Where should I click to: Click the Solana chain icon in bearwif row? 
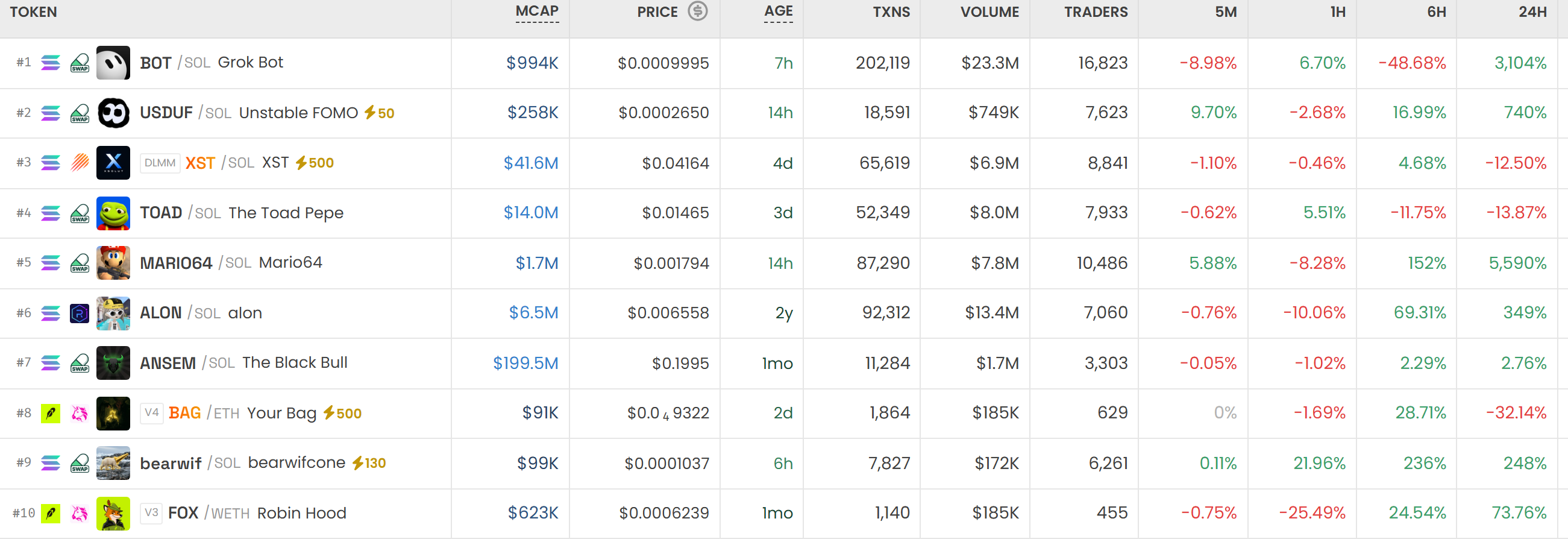coord(51,464)
